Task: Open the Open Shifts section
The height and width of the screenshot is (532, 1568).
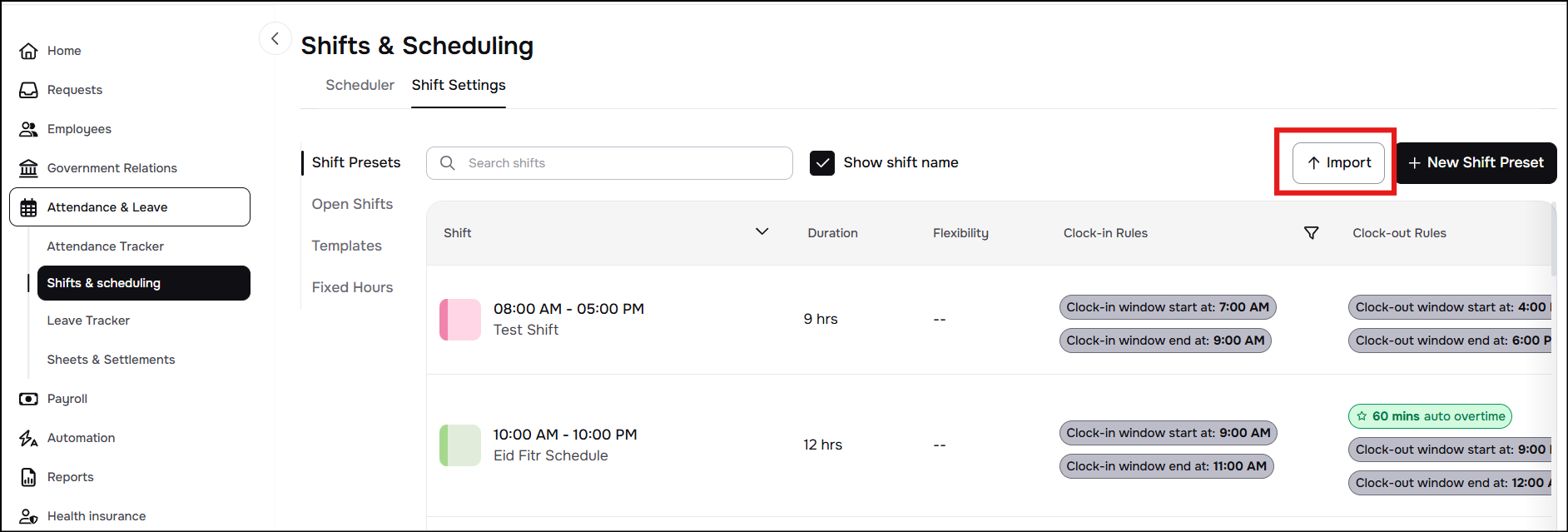Action: (352, 204)
